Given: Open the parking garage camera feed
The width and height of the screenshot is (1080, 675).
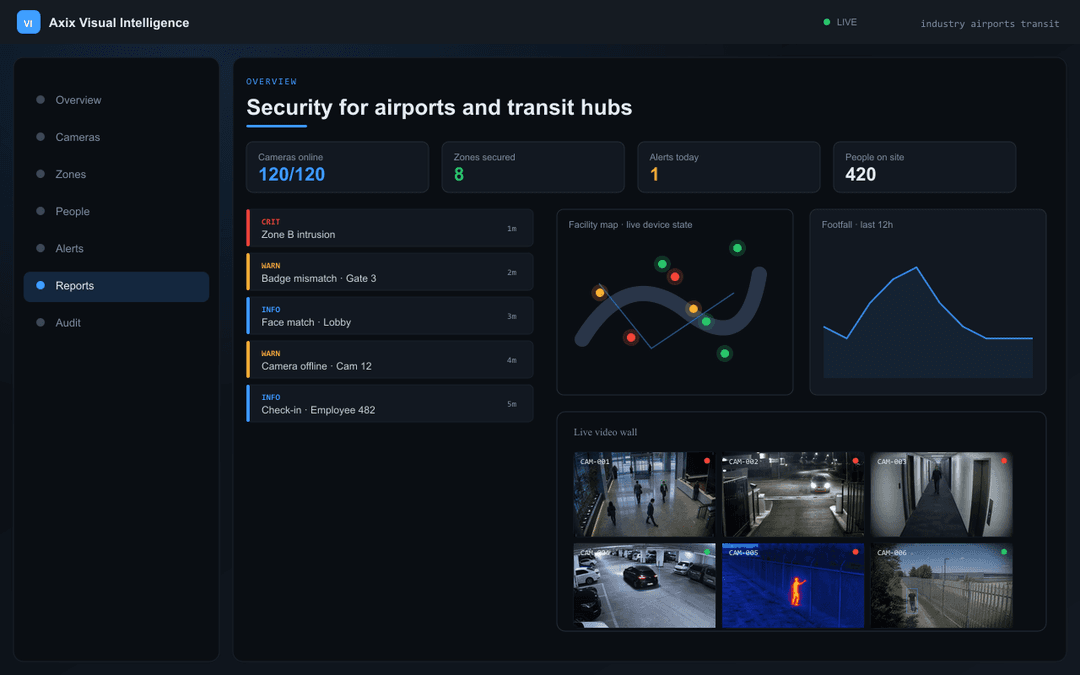Looking at the screenshot, I should click(645, 585).
